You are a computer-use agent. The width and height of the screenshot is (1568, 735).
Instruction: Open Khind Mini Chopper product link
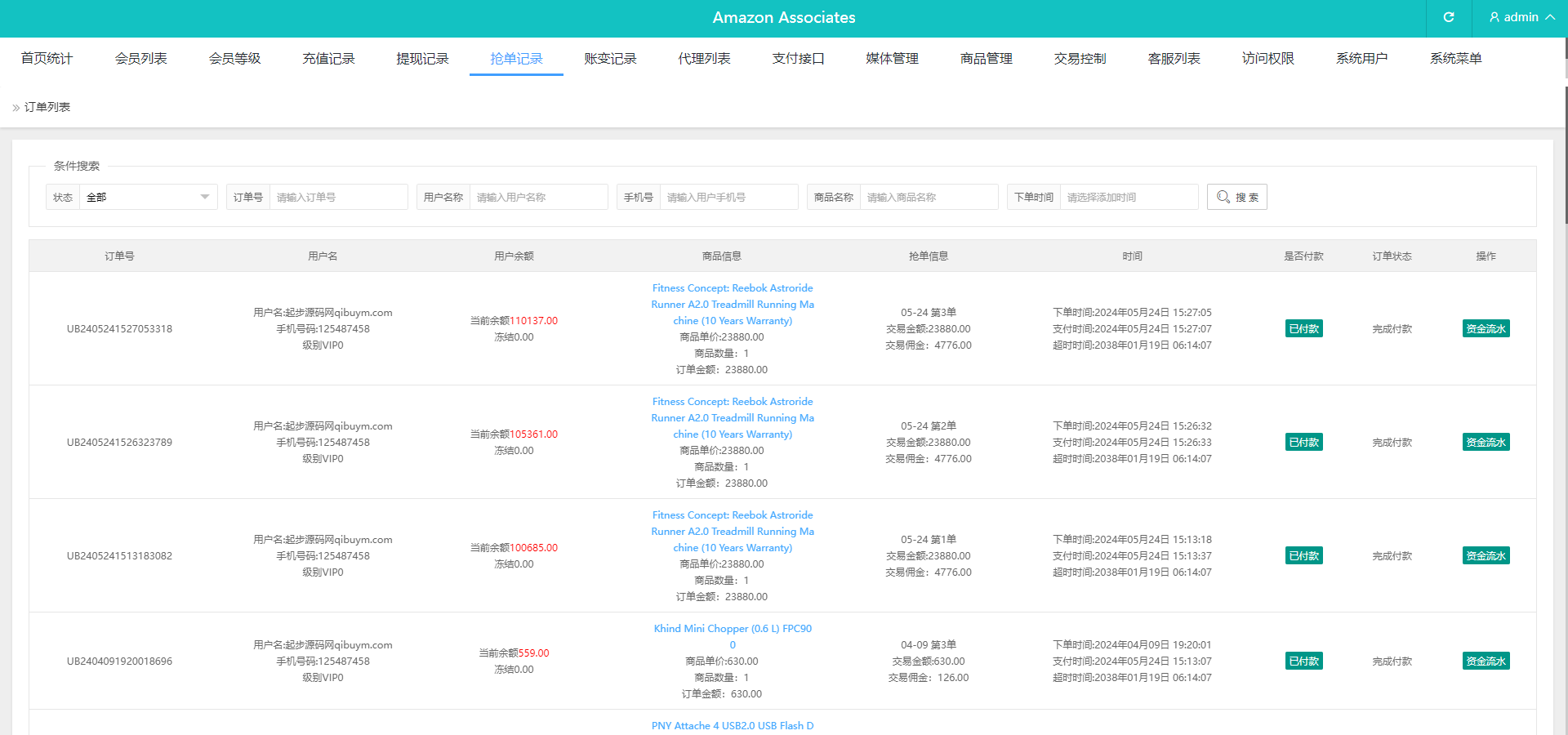(x=733, y=629)
